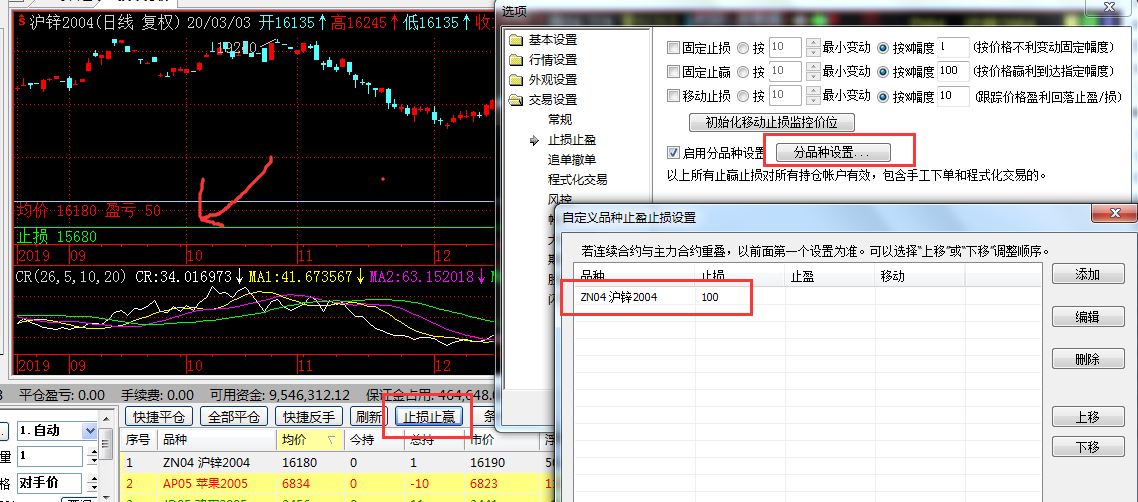Click the green 止损 15680 line label on chart
This screenshot has height=502, width=1138.
click(57, 236)
